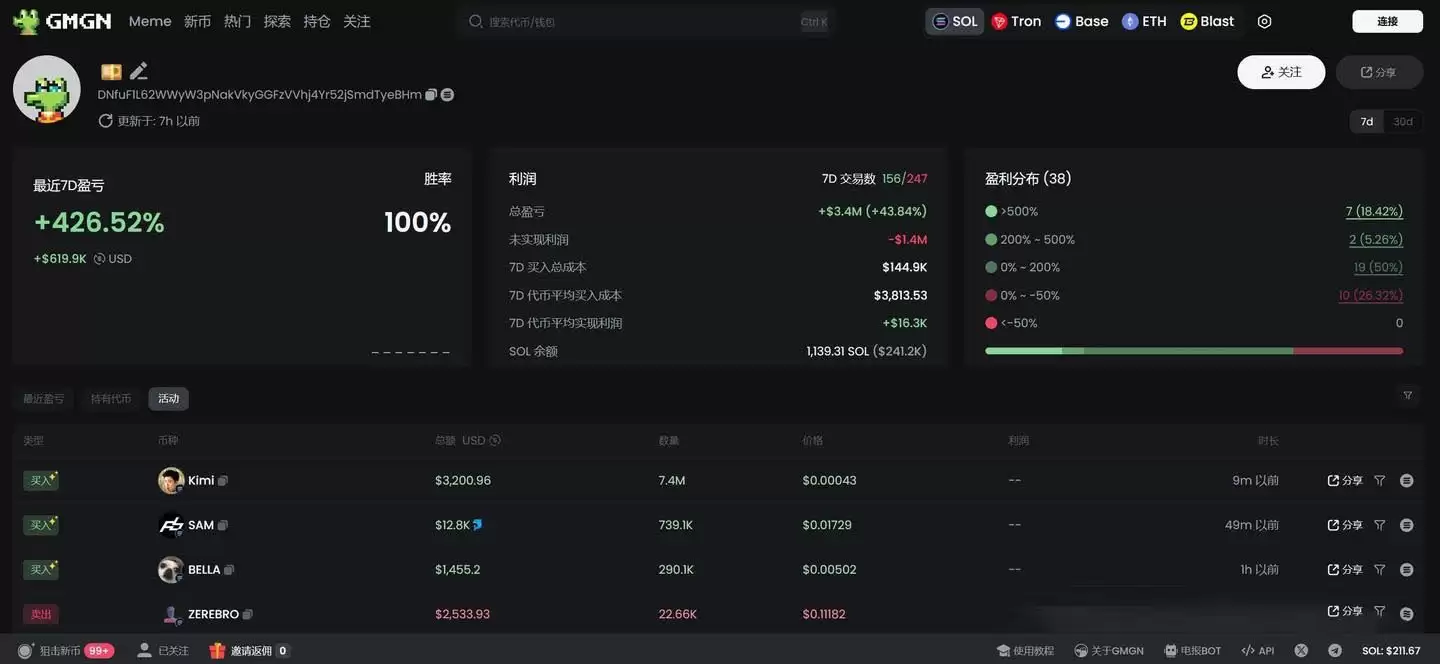This screenshot has height=664, width=1440.
Task: Click the 关注 follow button
Action: 1281,72
